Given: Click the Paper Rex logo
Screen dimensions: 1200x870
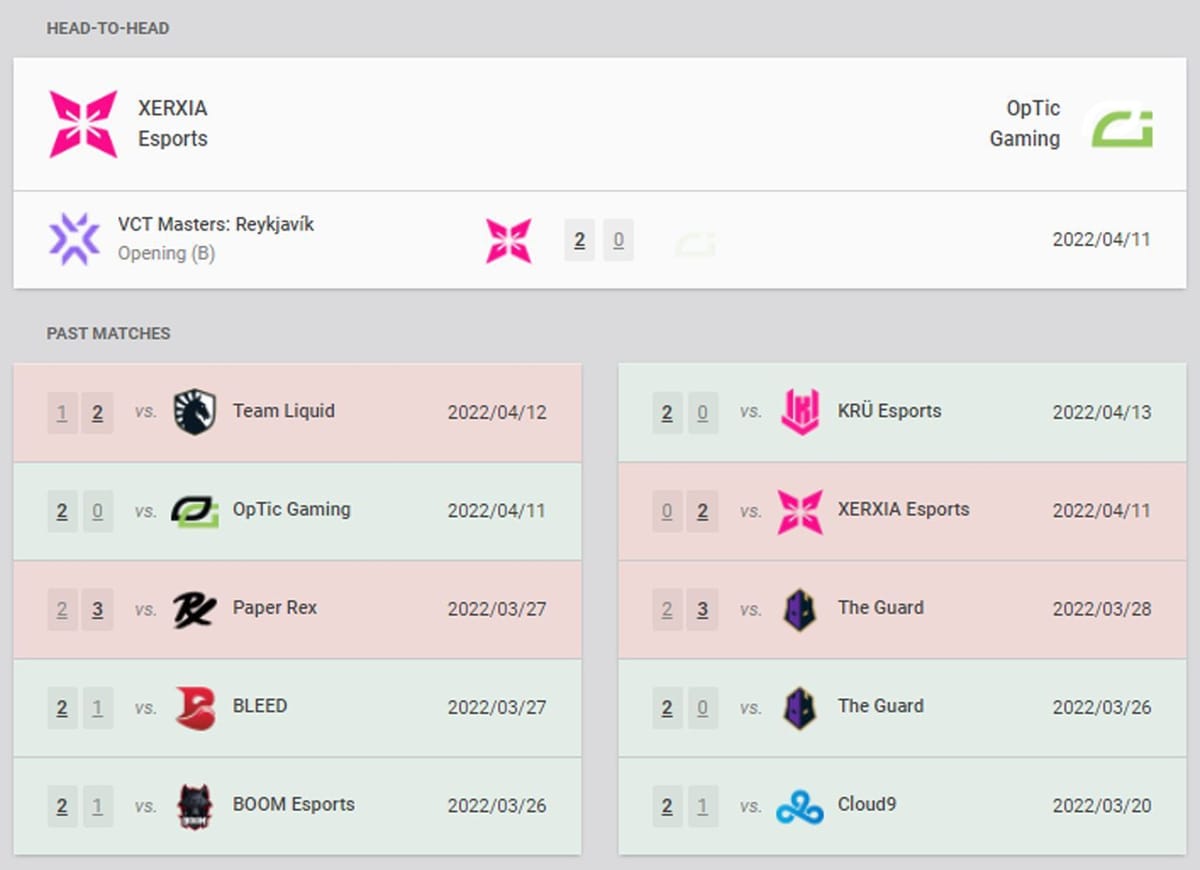Looking at the screenshot, I should [193, 608].
